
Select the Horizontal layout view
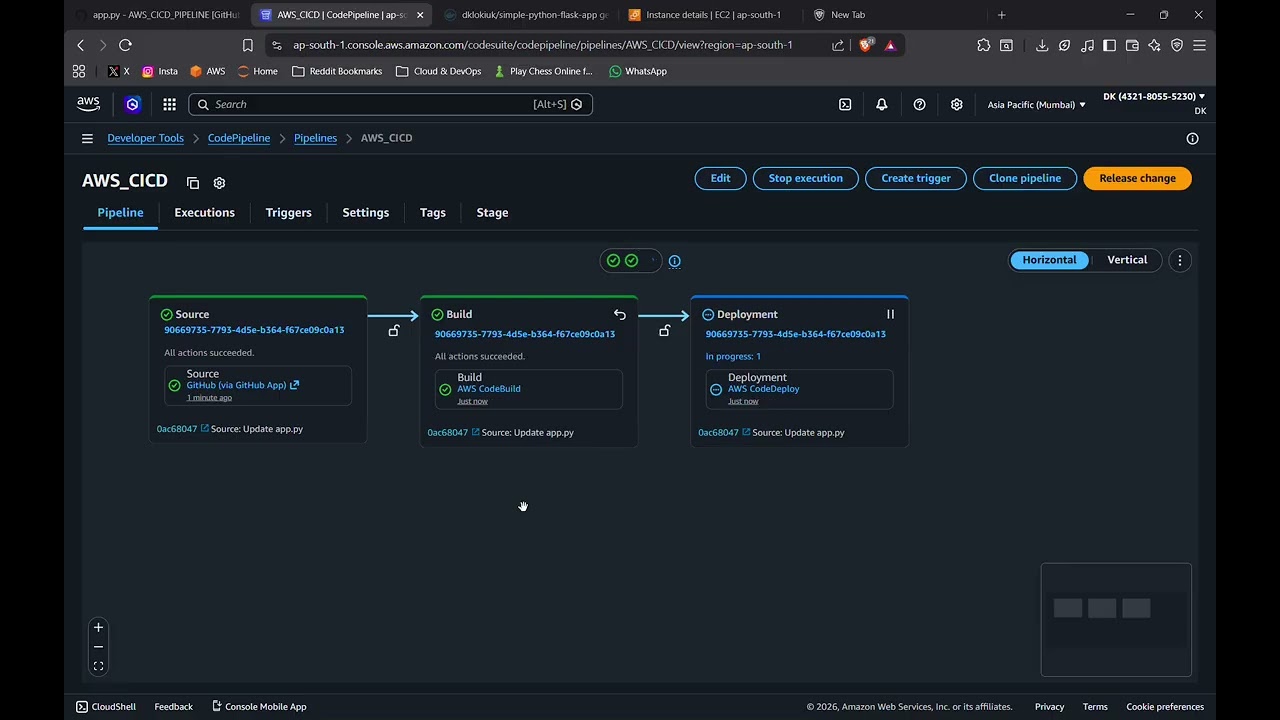[1049, 260]
